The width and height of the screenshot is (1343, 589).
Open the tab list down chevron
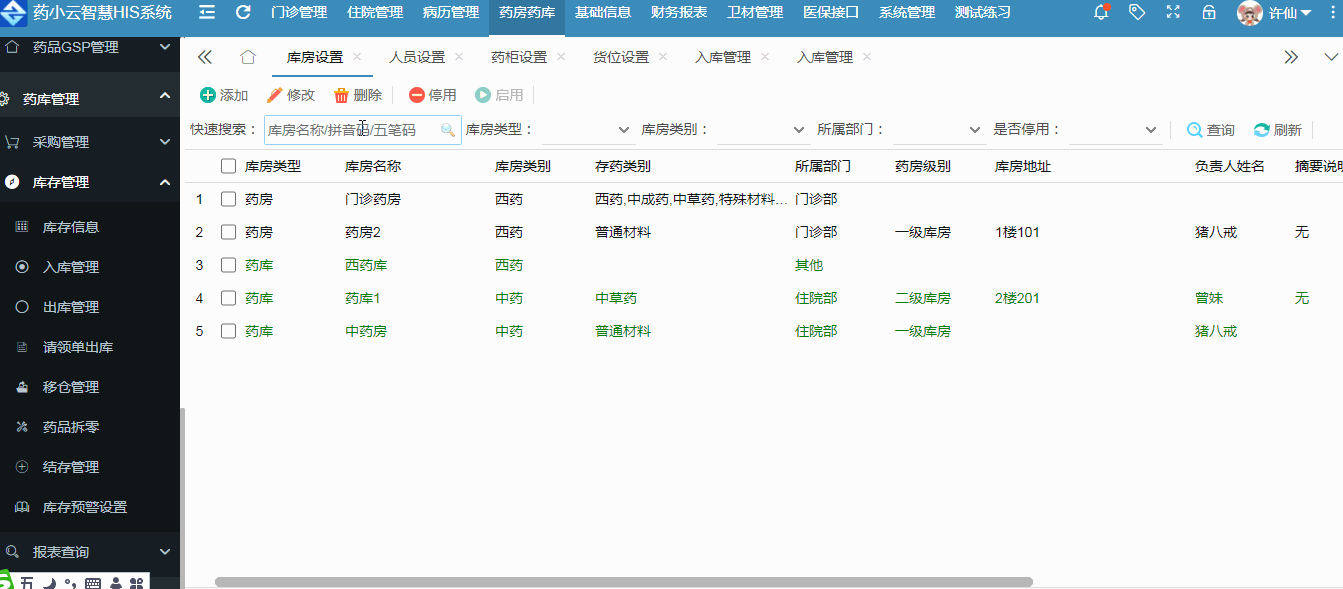pos(1330,57)
